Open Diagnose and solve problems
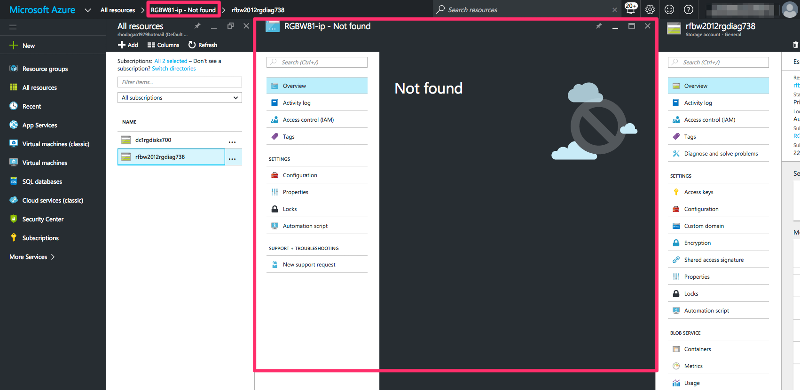This screenshot has height=390, width=800. tap(718, 154)
